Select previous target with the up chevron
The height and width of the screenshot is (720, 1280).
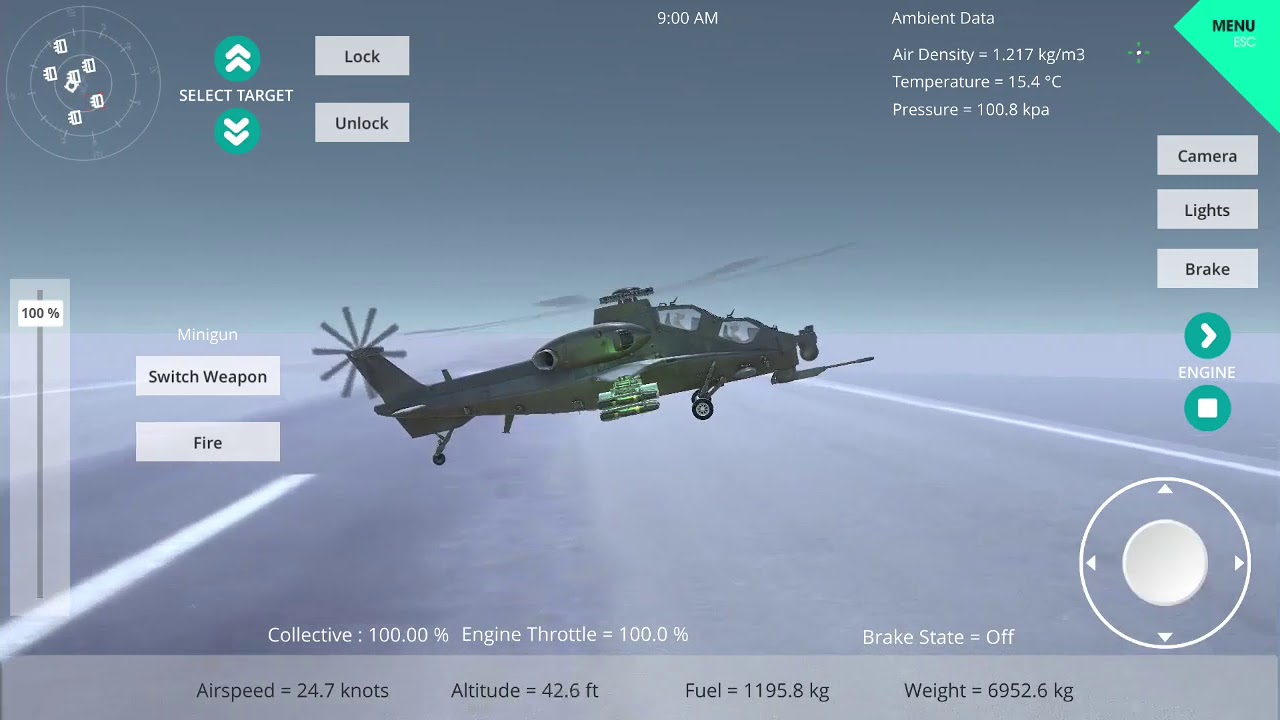coord(237,60)
